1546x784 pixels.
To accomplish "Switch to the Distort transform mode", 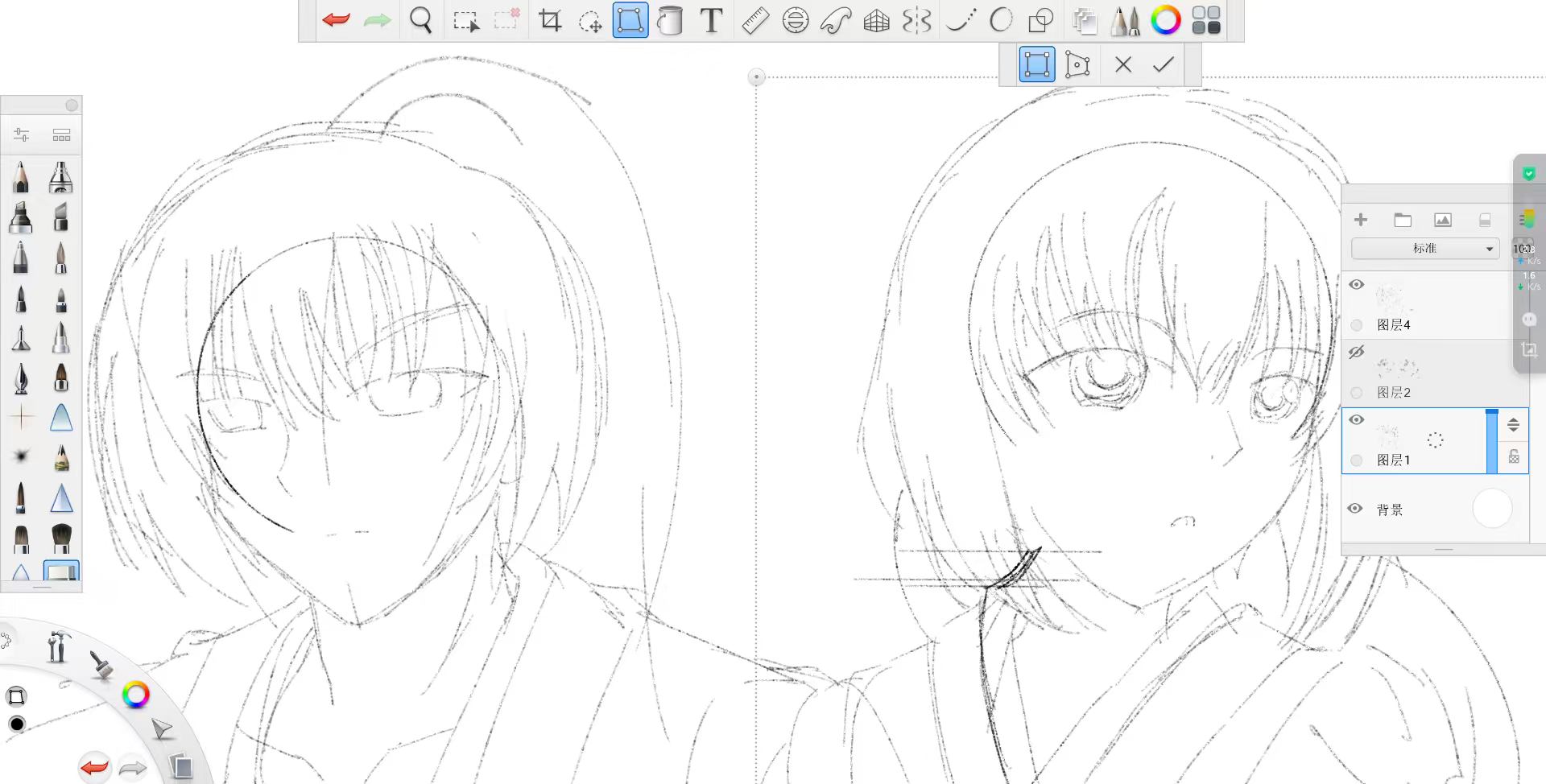I will (x=1077, y=64).
